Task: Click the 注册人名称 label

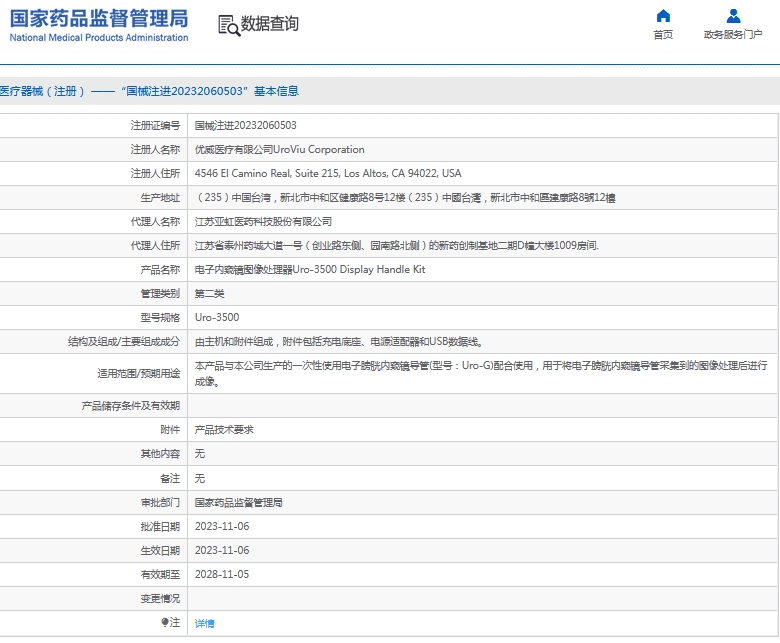Action: 155,149
